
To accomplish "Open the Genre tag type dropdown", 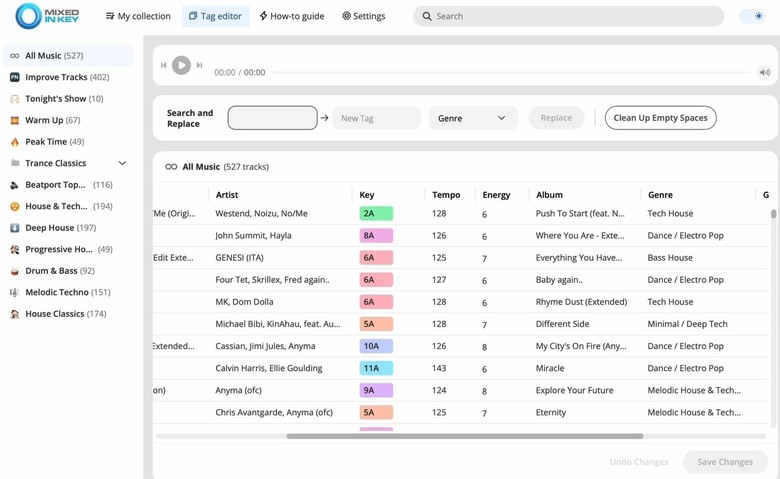I will (x=473, y=118).
